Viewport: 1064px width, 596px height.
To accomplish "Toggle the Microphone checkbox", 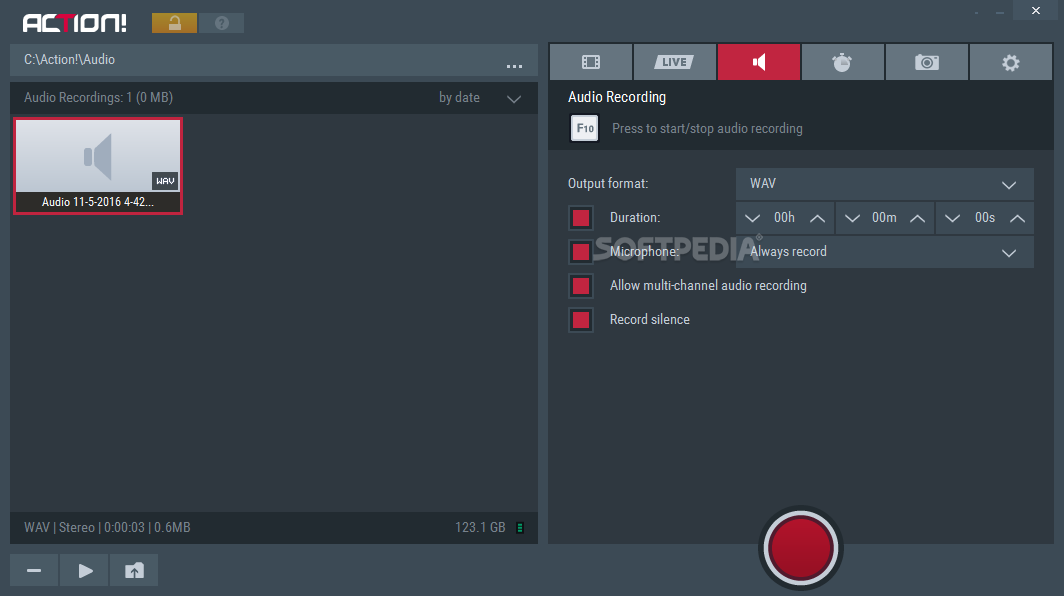I will point(581,252).
